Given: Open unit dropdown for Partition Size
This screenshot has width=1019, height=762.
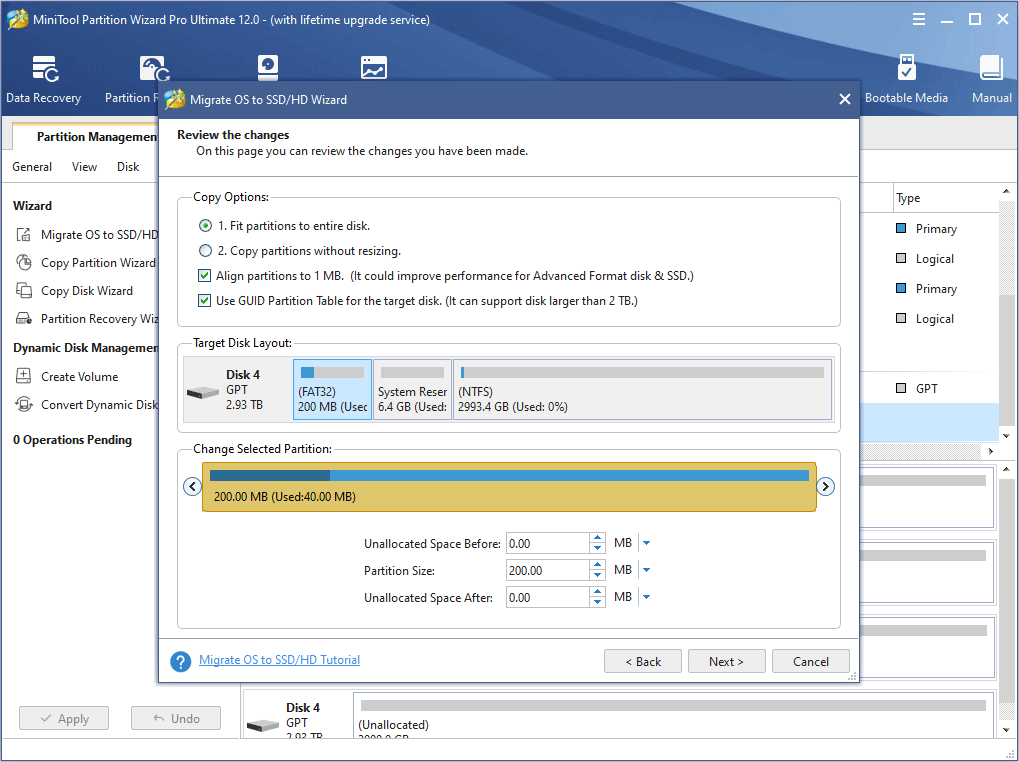Looking at the screenshot, I should coord(646,570).
